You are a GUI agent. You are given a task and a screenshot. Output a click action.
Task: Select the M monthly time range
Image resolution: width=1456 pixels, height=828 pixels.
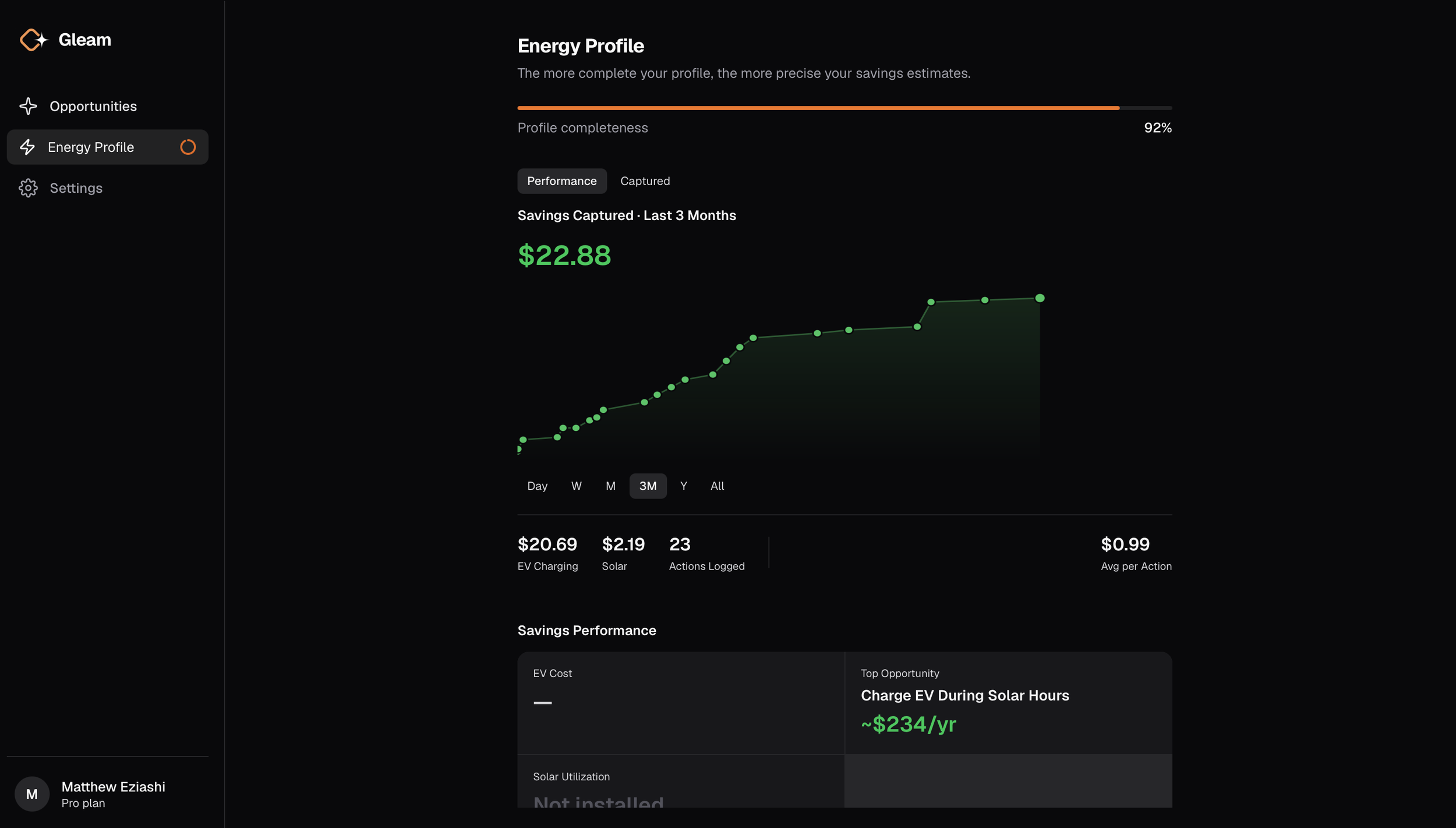[x=610, y=486]
